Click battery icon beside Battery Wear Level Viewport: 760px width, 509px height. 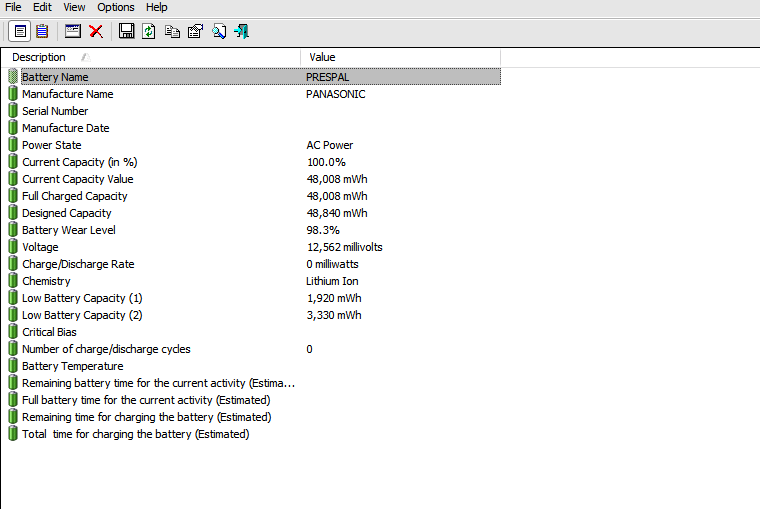point(13,229)
